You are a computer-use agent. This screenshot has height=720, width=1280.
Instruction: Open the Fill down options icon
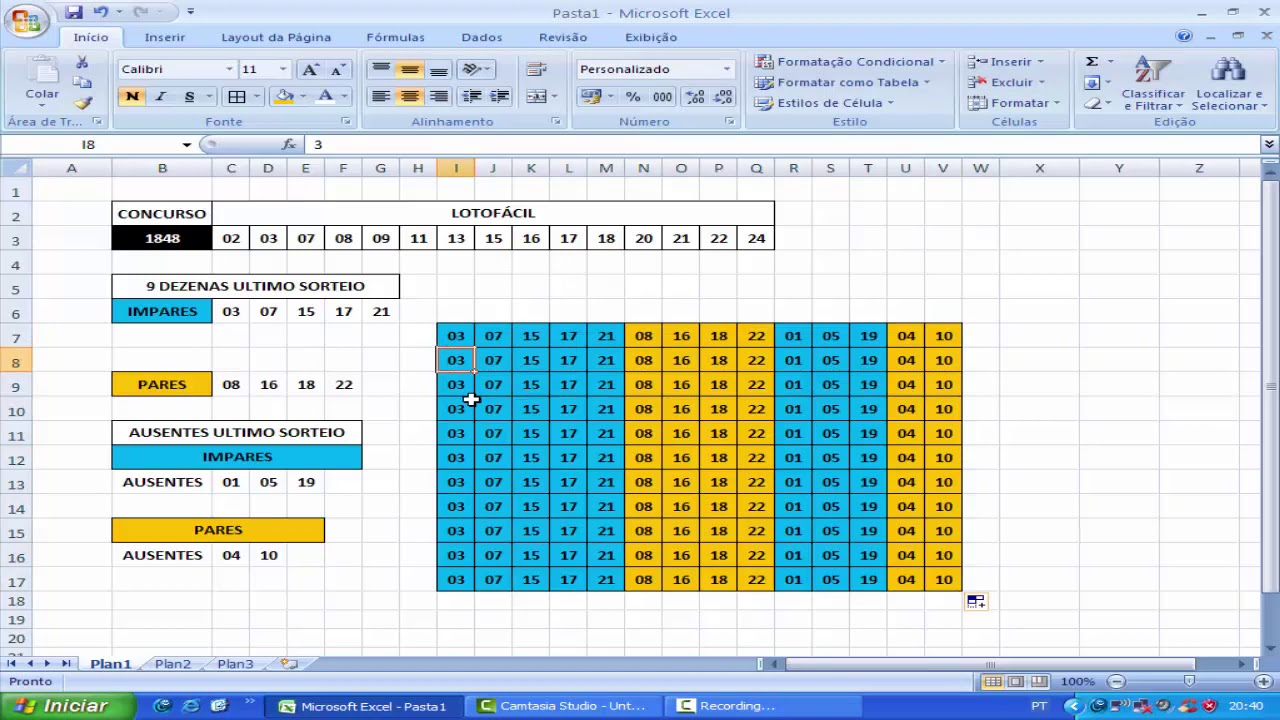[x=1092, y=83]
